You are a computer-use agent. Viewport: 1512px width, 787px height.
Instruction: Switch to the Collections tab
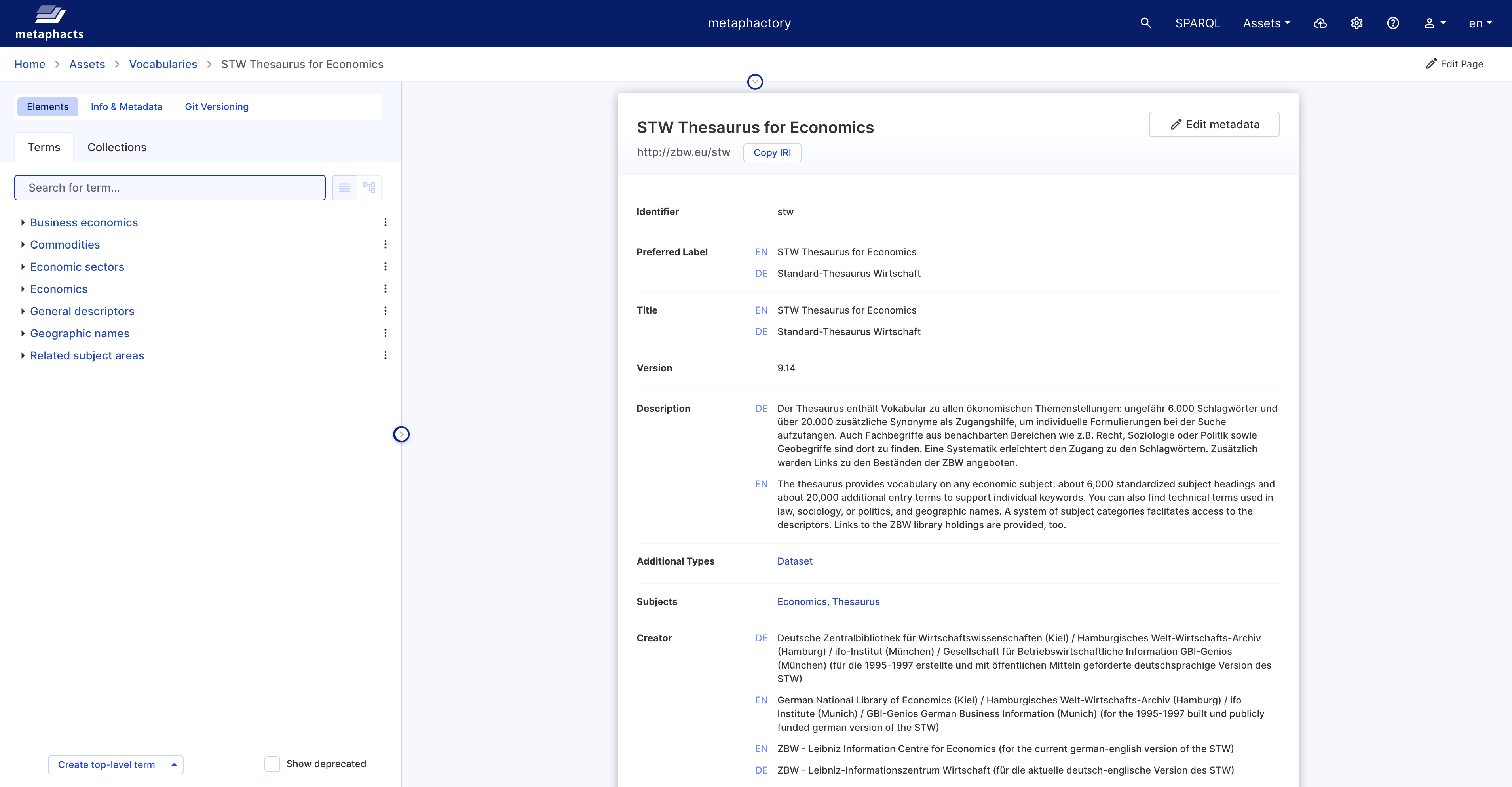click(x=117, y=147)
